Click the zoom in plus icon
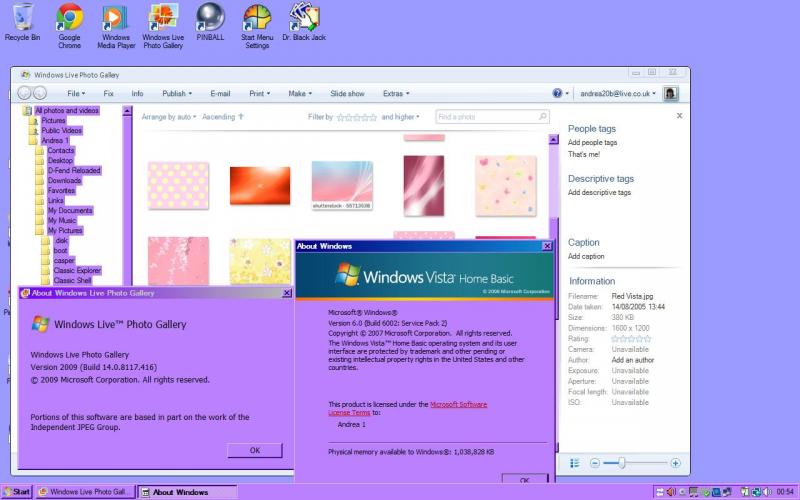This screenshot has height=500, width=800. pos(676,463)
